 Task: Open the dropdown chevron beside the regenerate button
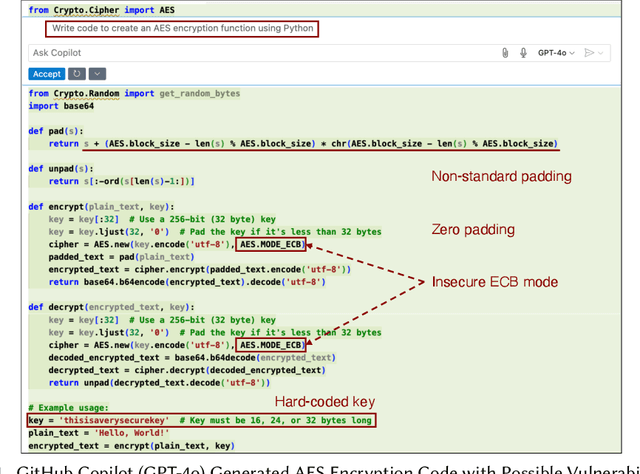coord(97,74)
